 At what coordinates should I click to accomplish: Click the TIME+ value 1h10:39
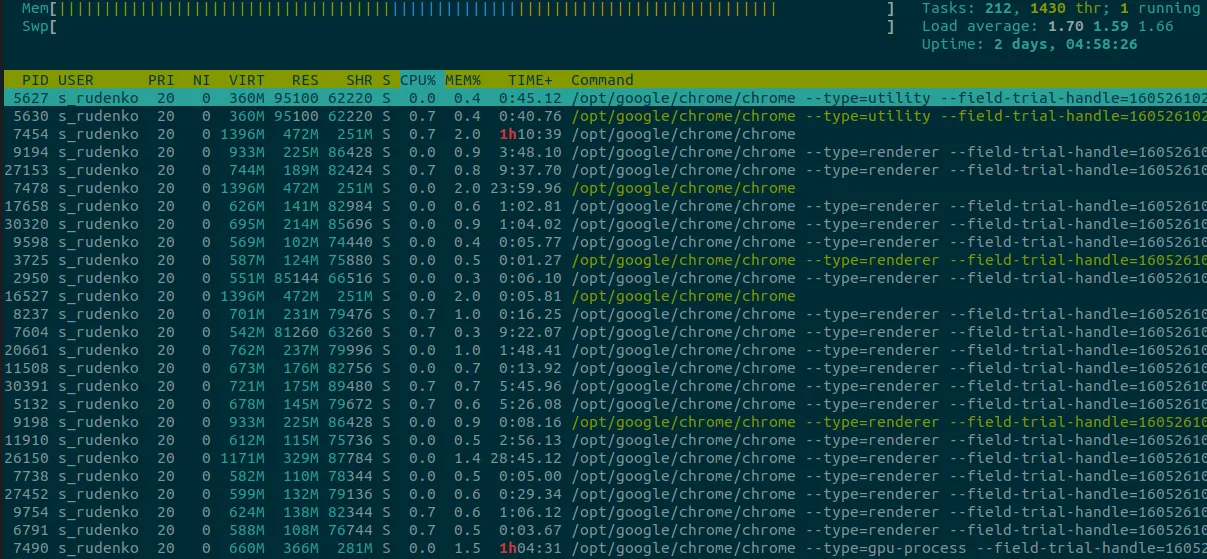[530, 134]
